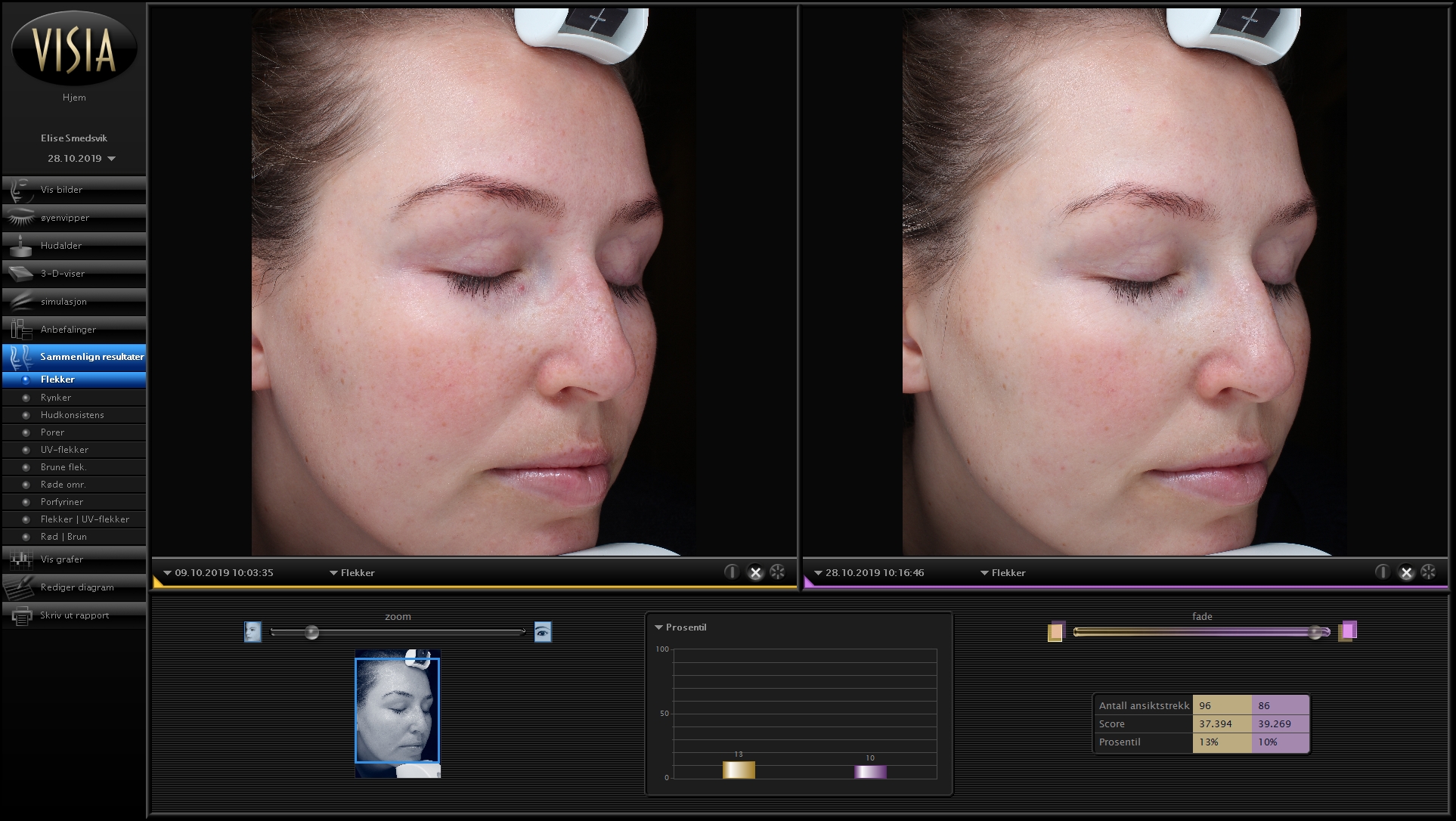Open the simulasjon menu item
1456x821 pixels.
point(74,302)
